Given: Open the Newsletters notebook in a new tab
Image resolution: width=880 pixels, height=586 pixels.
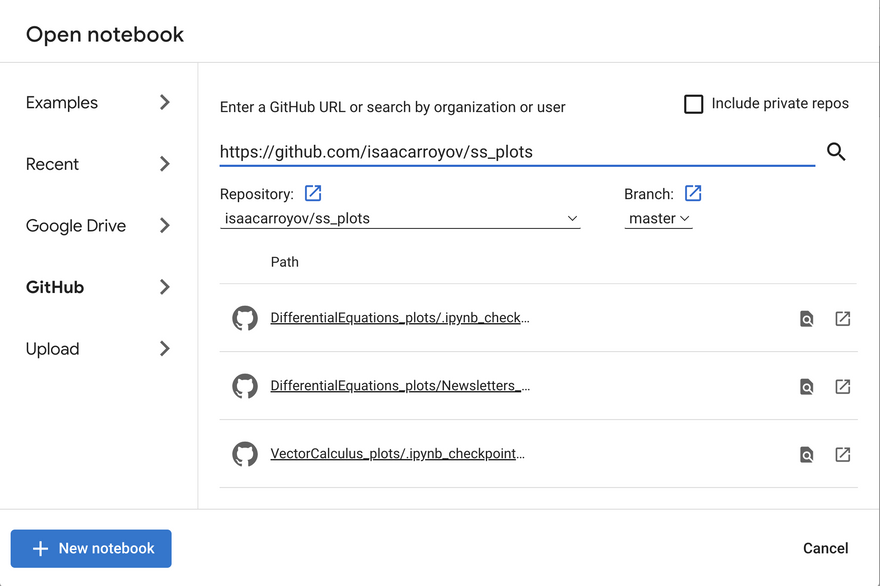Looking at the screenshot, I should 842,387.
